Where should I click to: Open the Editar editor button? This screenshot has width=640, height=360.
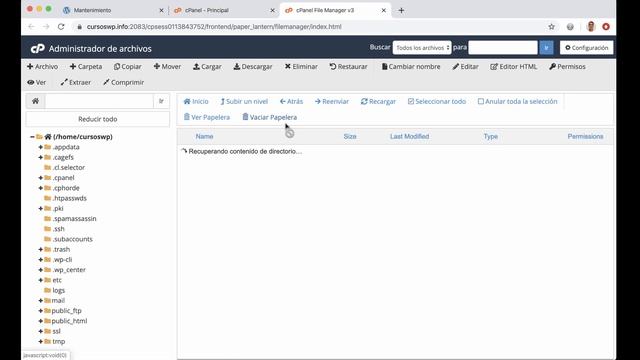point(465,67)
